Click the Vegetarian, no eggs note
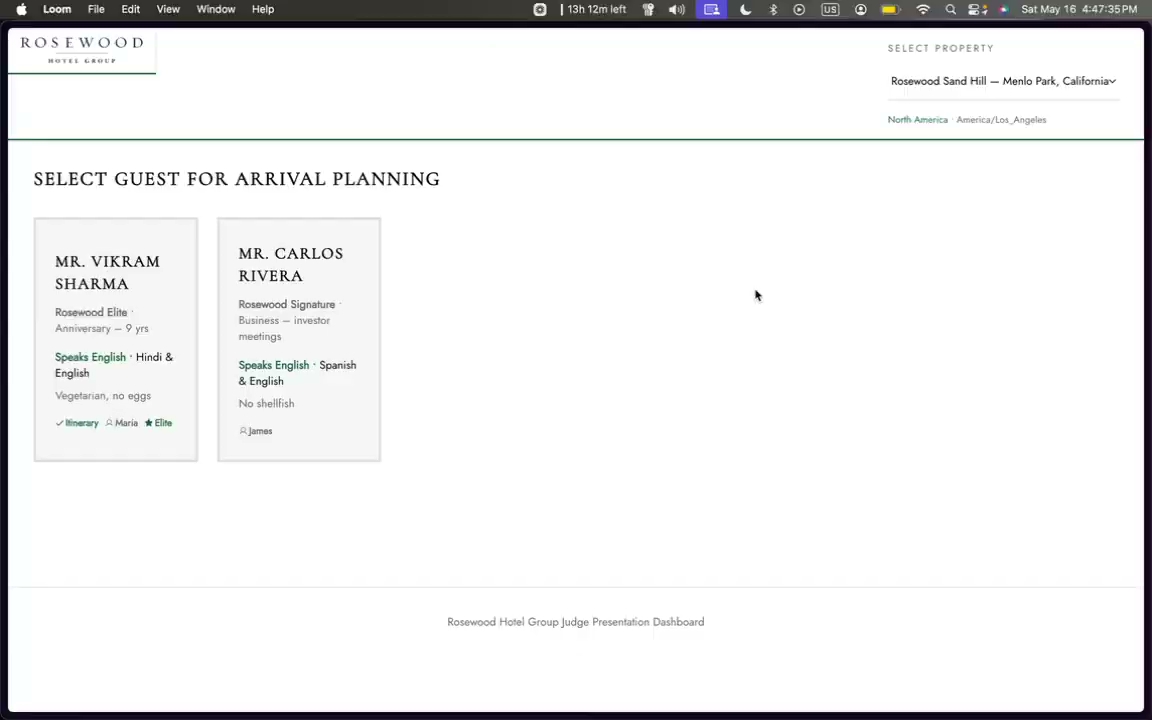 [103, 396]
